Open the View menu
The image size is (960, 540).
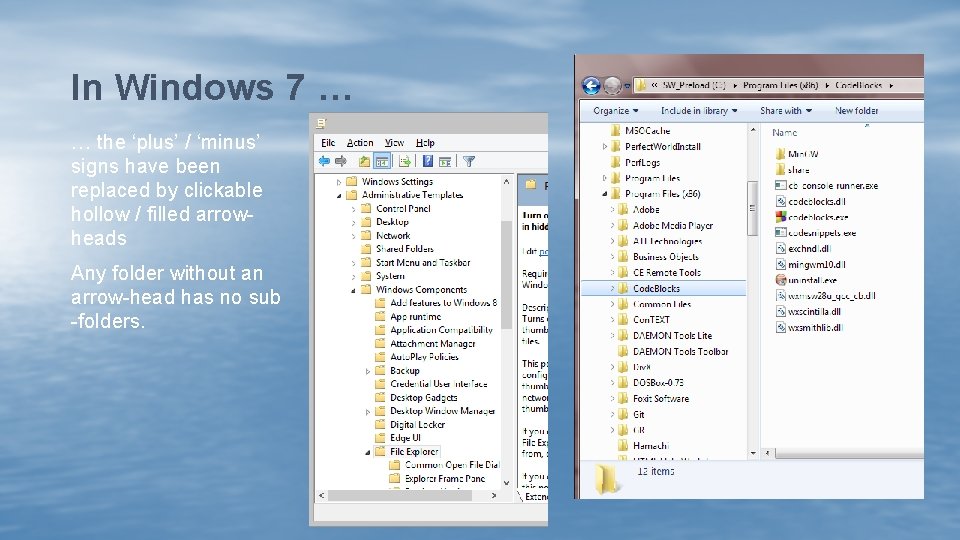point(394,143)
